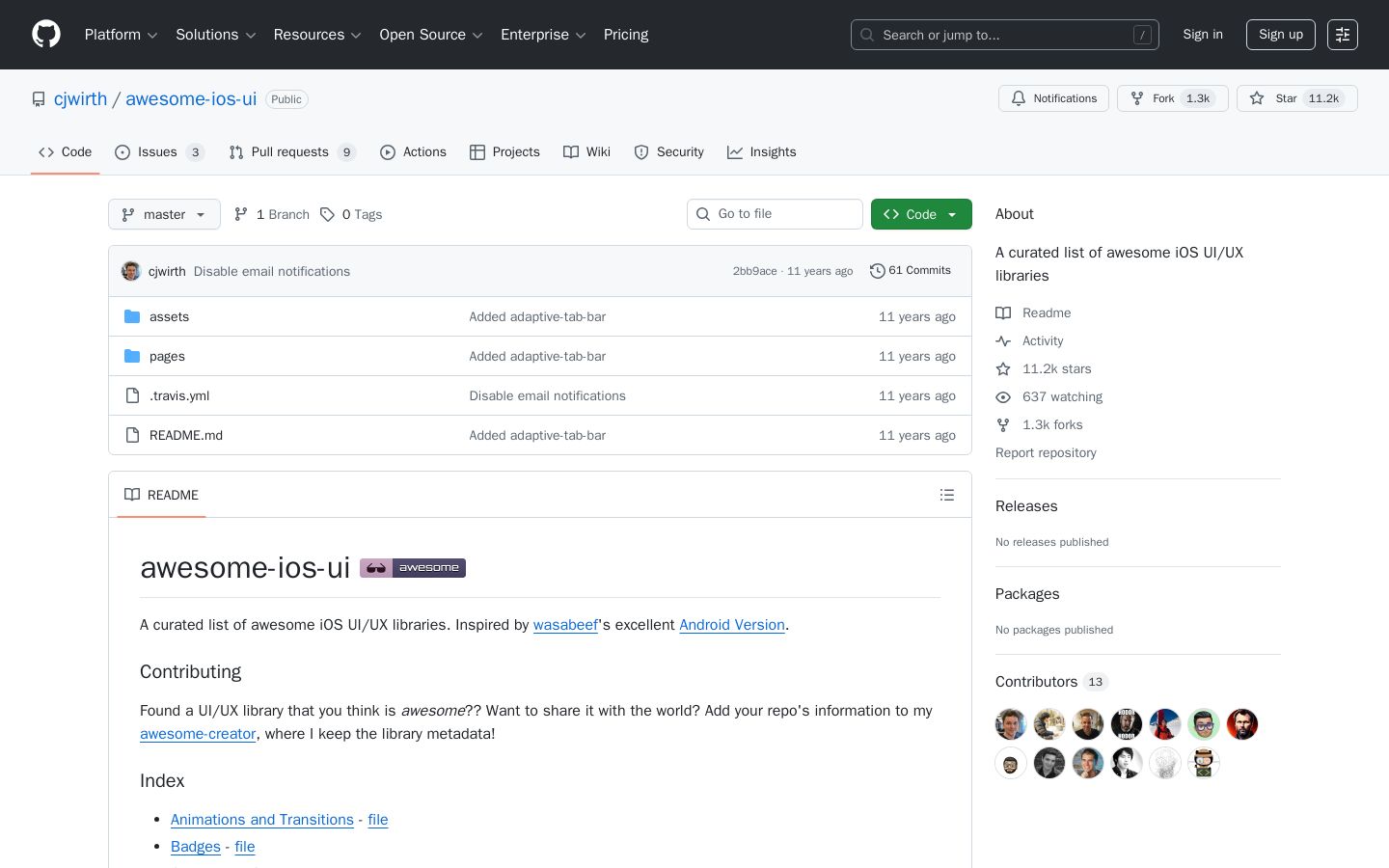Open cjwirth's avatar next to latest commit
Screen dimensions: 1389x868
[131, 271]
